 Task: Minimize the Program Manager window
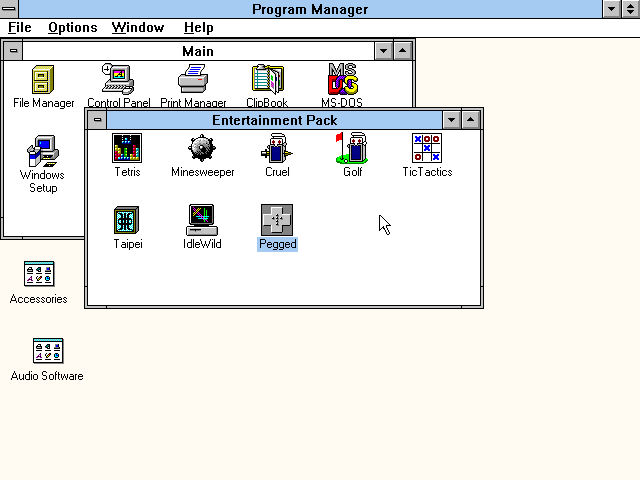pyautogui.click(x=611, y=9)
